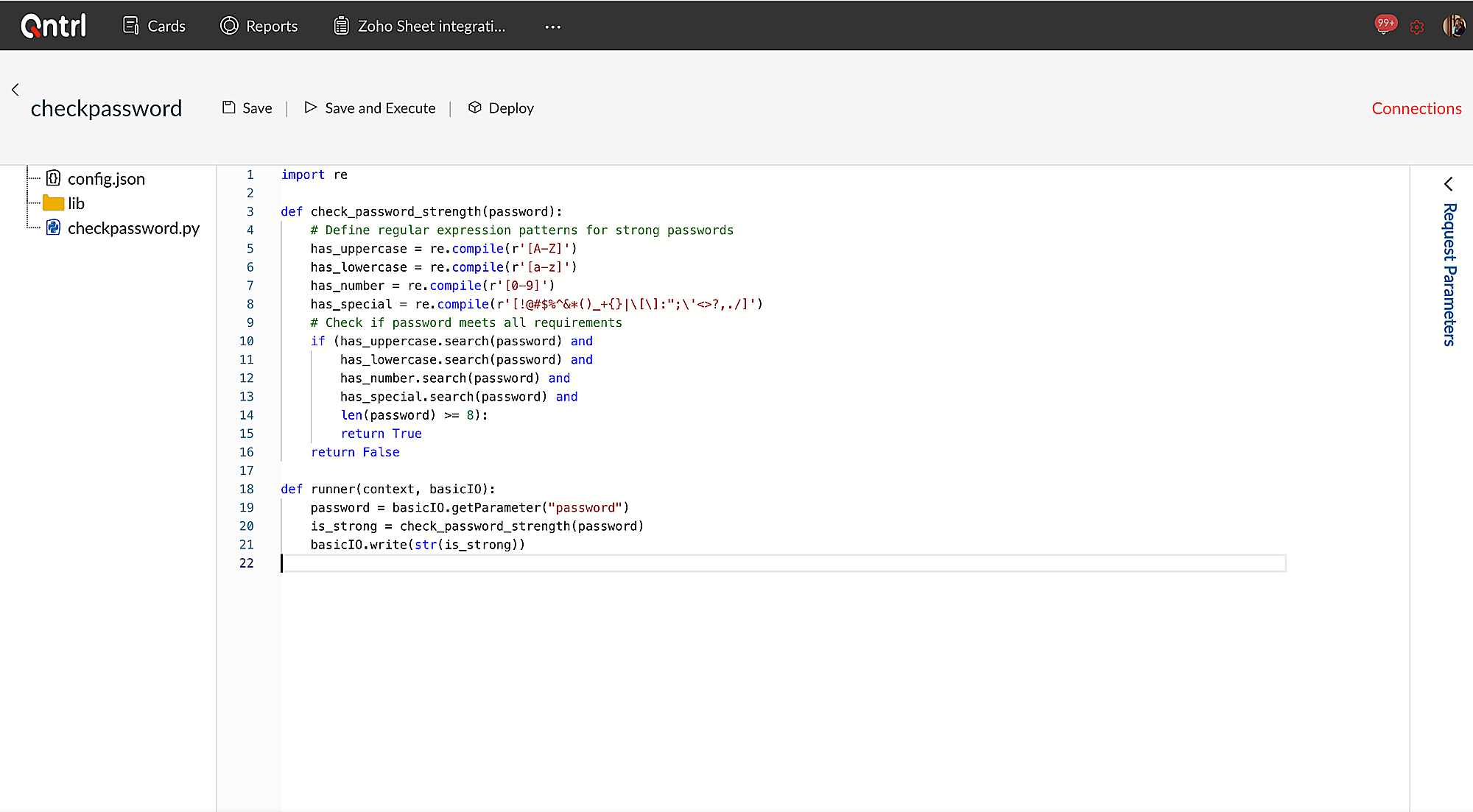Image resolution: width=1473 pixels, height=812 pixels.
Task: Open the more tabs ellipsis menu
Action: (553, 27)
